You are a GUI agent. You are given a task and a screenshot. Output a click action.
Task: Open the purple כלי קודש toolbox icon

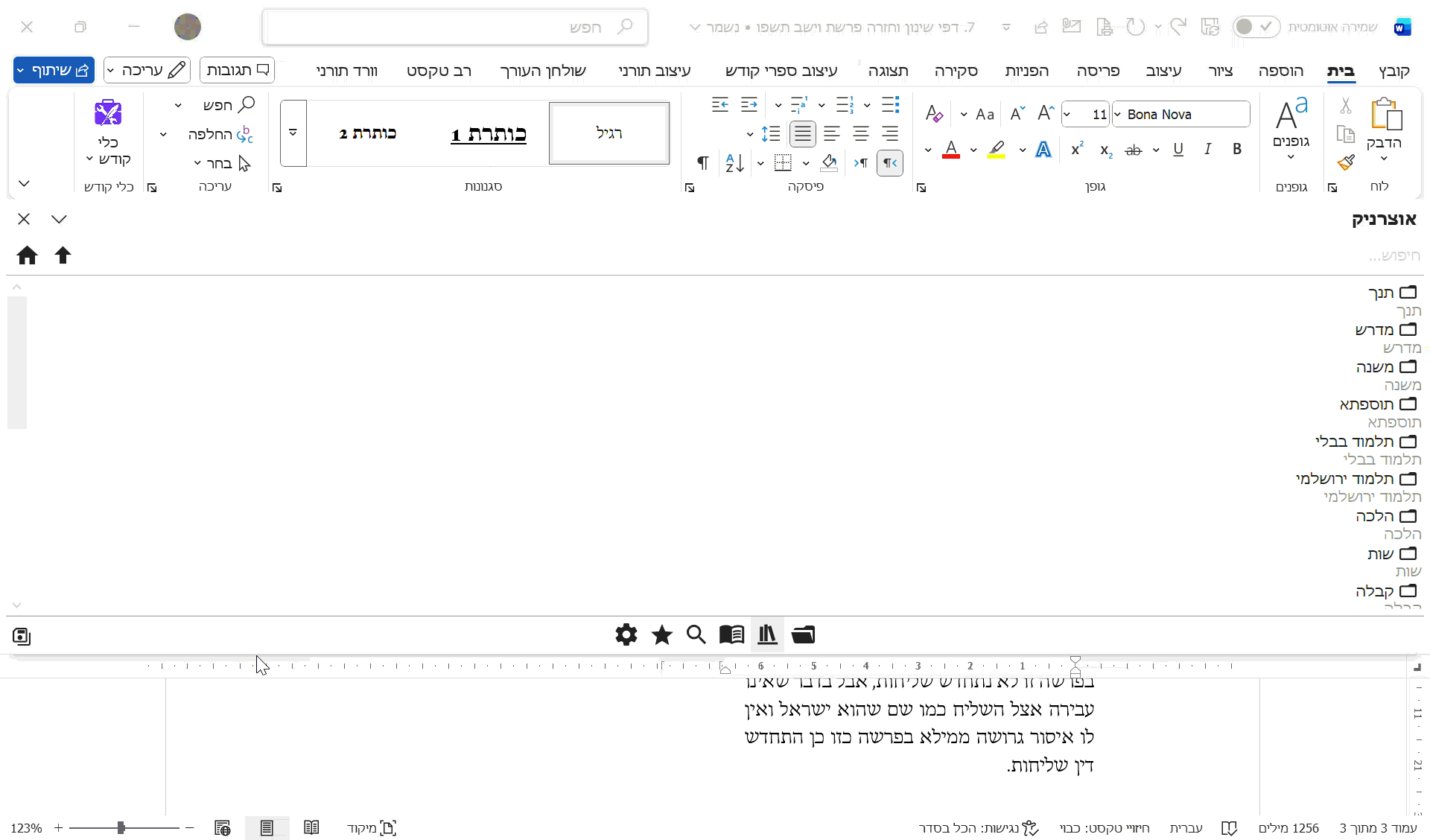pyautogui.click(x=108, y=113)
